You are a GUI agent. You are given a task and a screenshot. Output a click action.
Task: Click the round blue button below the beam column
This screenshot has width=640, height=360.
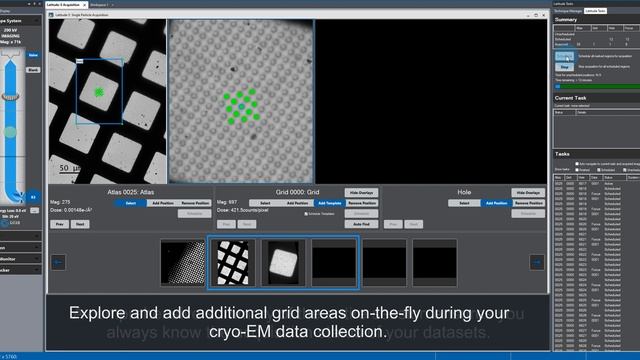point(33,197)
